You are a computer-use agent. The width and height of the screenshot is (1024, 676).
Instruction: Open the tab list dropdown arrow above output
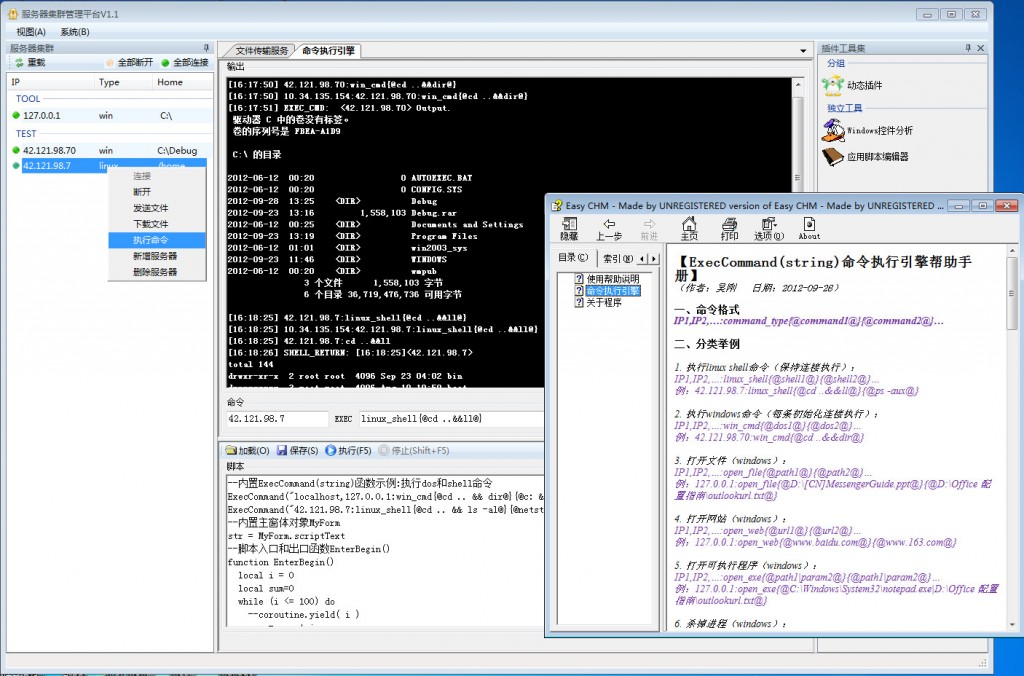coord(803,51)
